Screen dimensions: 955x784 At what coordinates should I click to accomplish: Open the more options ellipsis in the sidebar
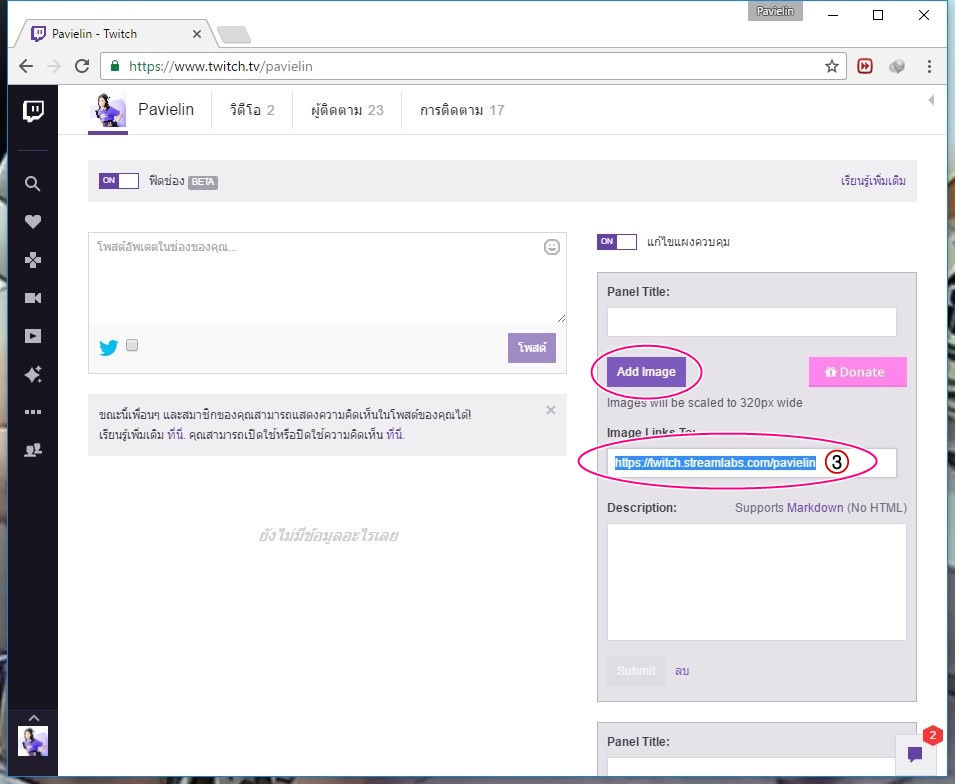[x=33, y=412]
